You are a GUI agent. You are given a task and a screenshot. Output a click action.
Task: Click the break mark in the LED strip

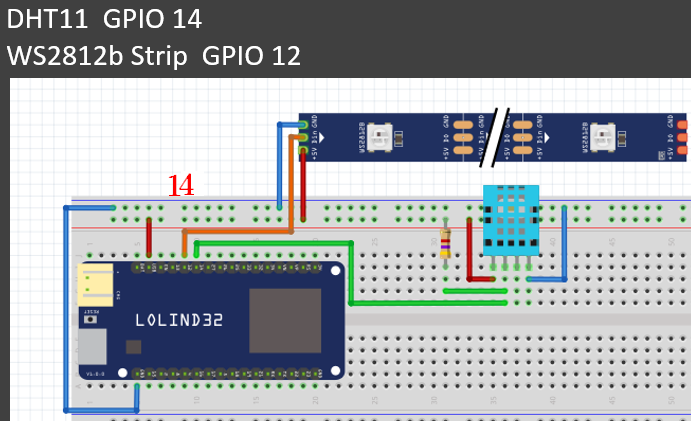tap(494, 136)
